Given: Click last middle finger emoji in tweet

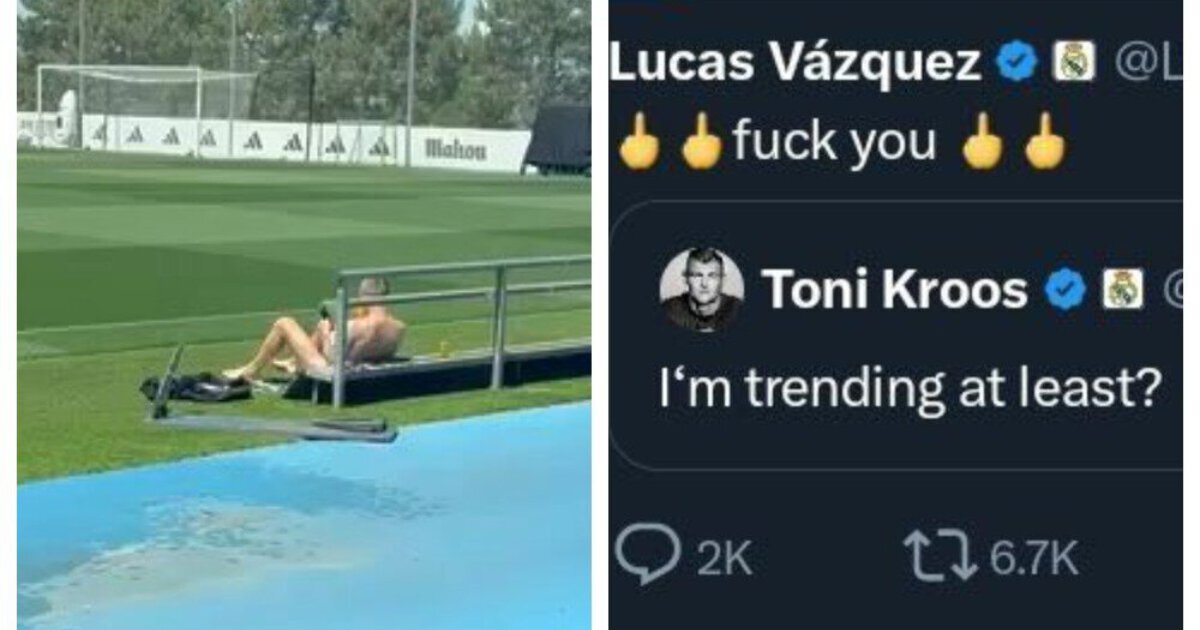Looking at the screenshot, I should [1044, 142].
